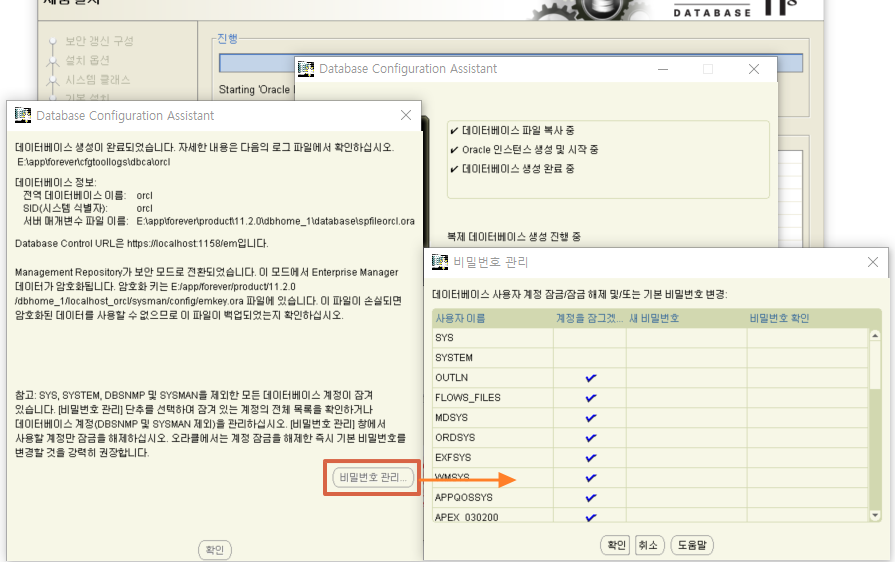Click the Database Control URL text
The width and height of the screenshot is (895, 562).
pyautogui.click(x=142, y=244)
